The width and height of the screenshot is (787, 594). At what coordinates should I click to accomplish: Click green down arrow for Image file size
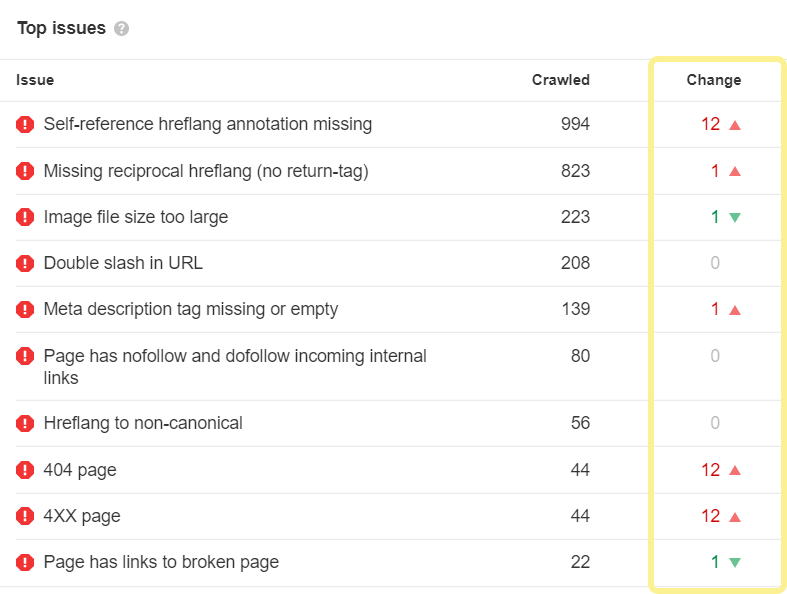pos(735,217)
